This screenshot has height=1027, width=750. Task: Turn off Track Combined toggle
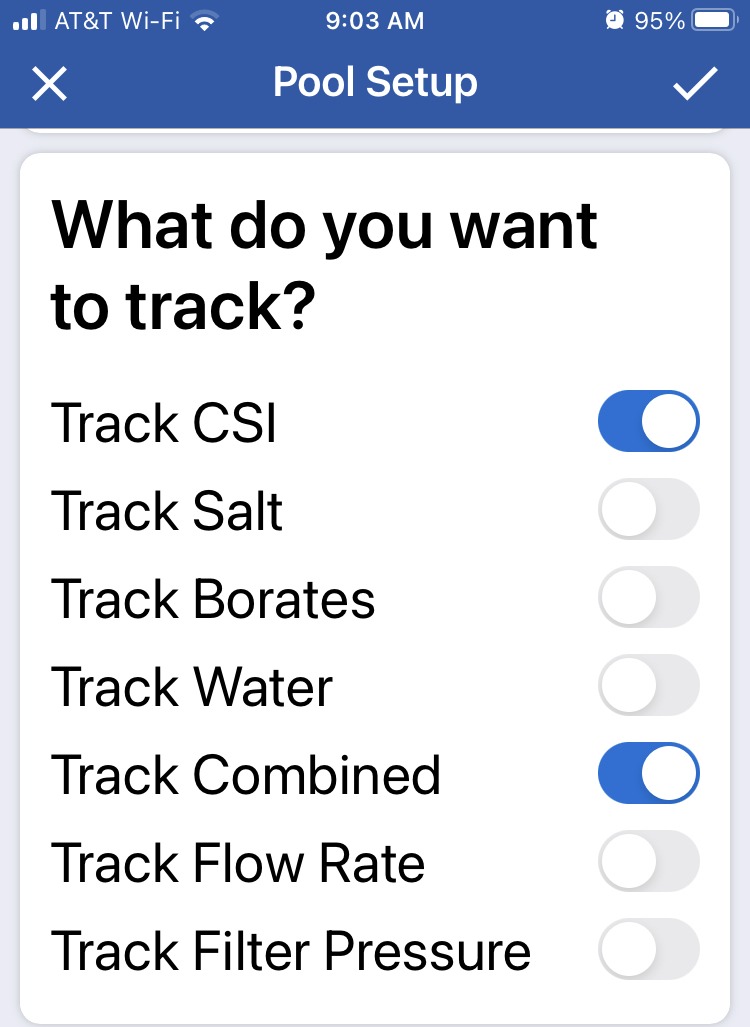point(648,773)
